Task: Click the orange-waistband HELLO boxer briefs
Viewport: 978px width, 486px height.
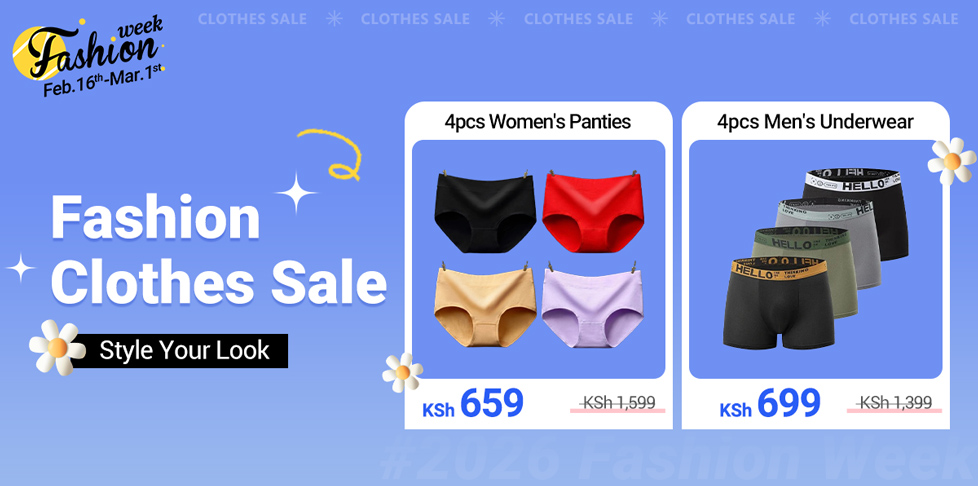Action: tap(778, 304)
